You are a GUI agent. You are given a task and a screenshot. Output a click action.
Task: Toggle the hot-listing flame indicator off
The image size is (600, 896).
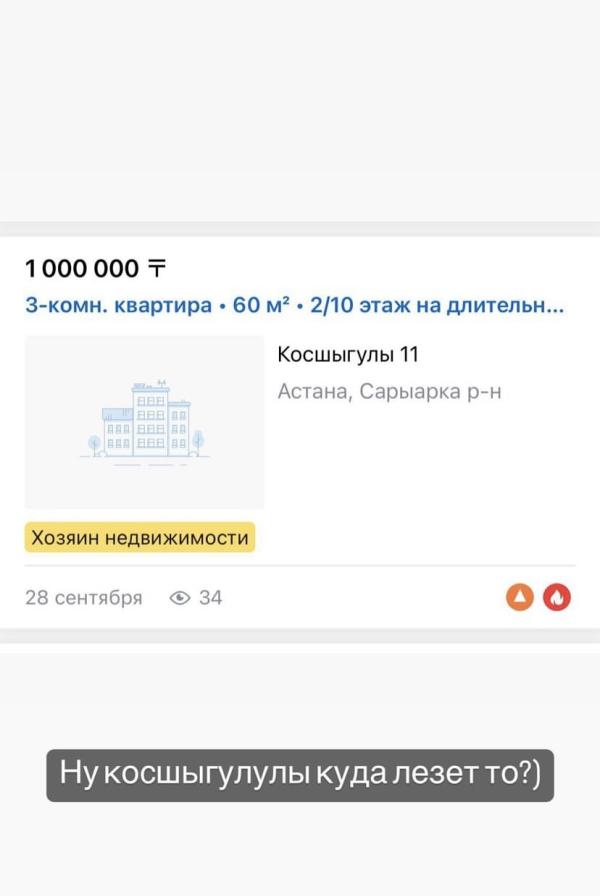coord(557,597)
